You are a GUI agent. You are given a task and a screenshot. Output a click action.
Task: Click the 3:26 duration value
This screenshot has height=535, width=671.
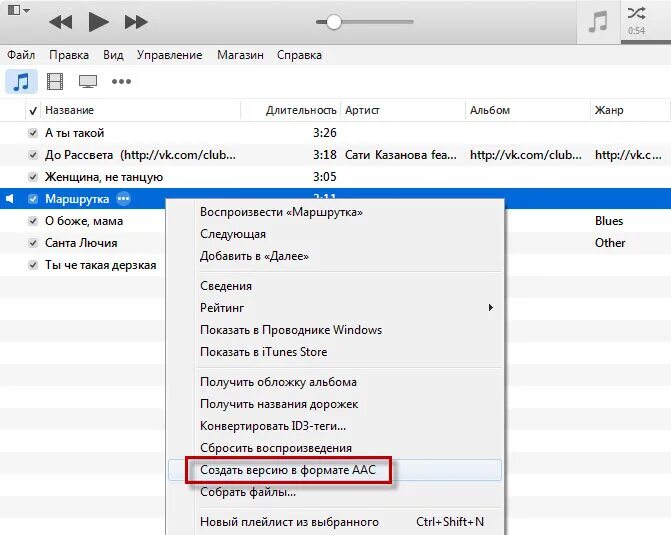tap(324, 133)
